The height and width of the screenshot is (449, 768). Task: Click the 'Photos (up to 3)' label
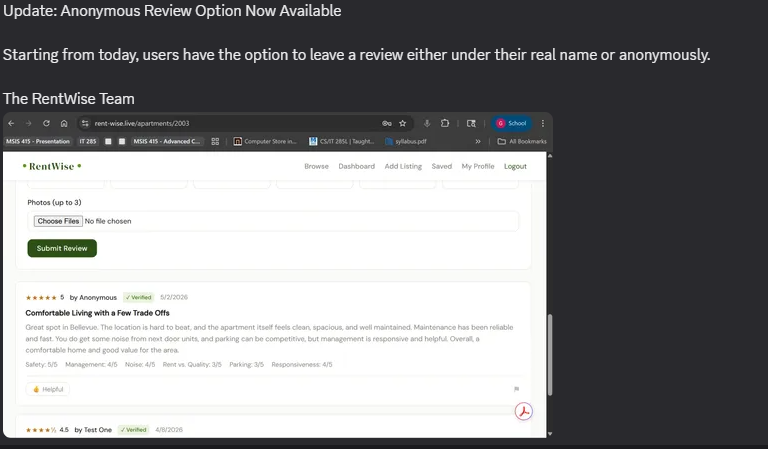point(54,202)
